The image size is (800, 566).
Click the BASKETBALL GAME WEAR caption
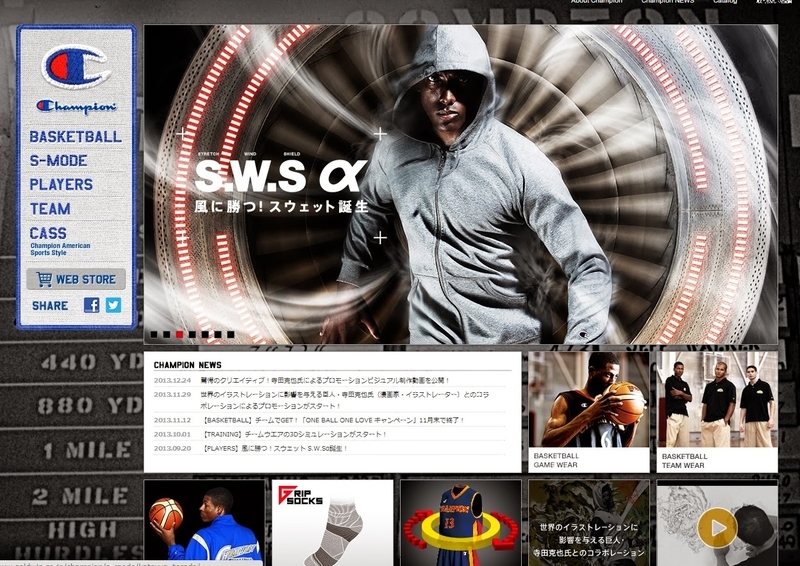(556, 460)
